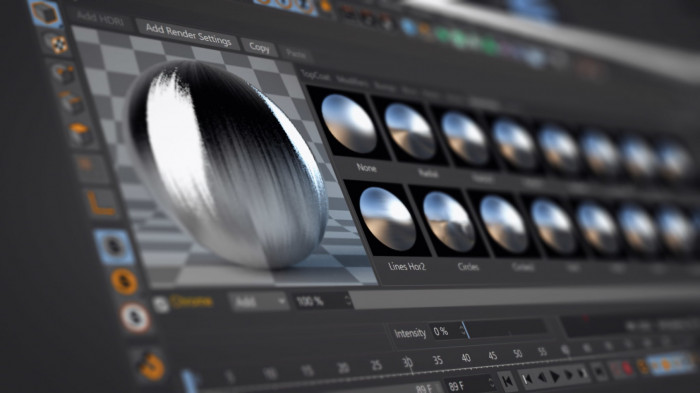Switch to the TopCoat tab
This screenshot has width=700, height=393.
coord(316,76)
